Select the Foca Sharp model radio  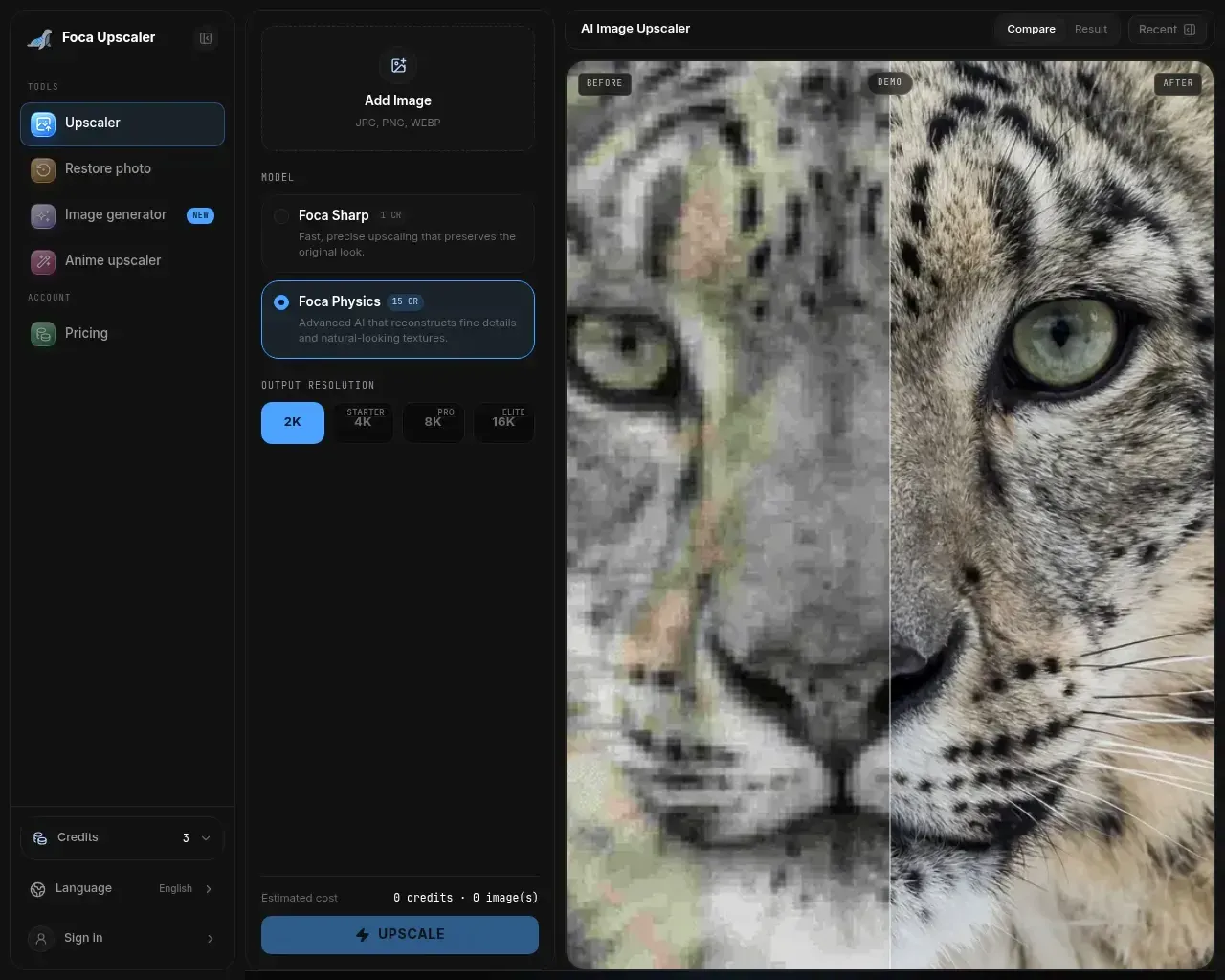click(281, 216)
